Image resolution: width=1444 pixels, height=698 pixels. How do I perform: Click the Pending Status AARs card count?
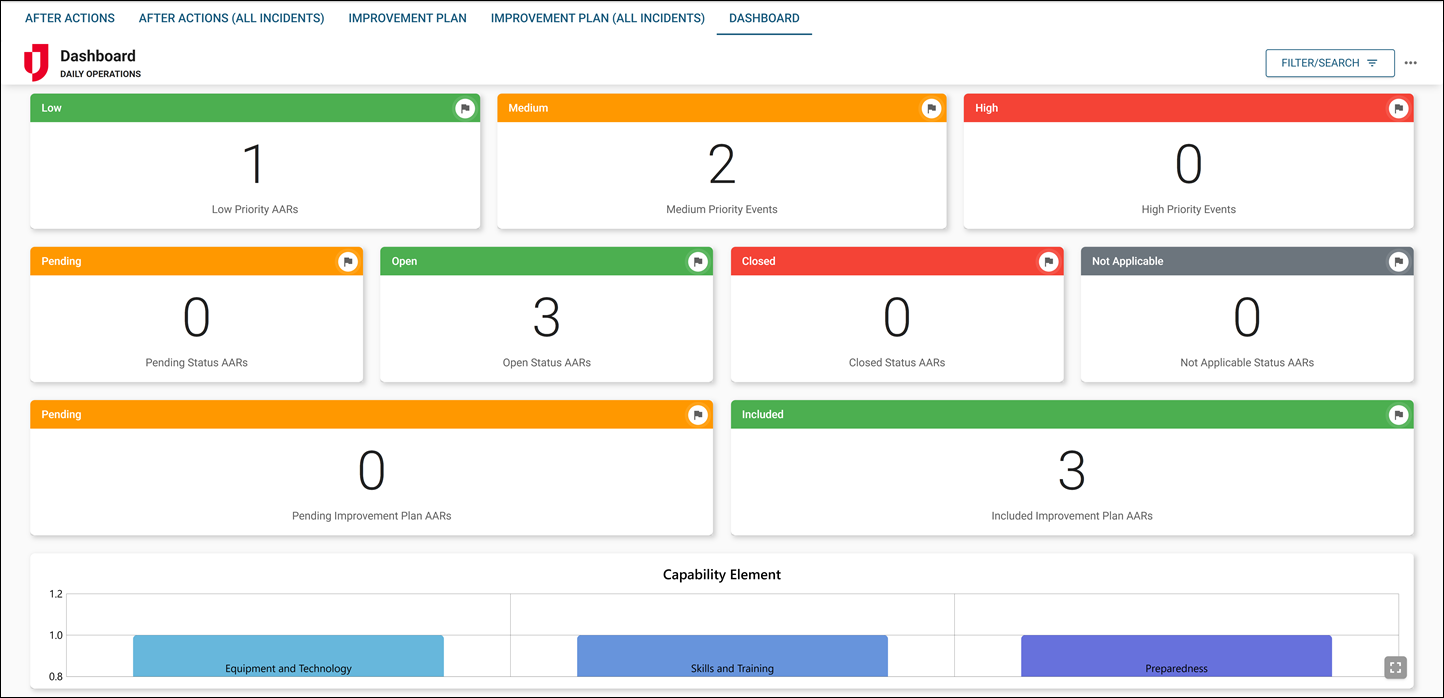click(196, 315)
